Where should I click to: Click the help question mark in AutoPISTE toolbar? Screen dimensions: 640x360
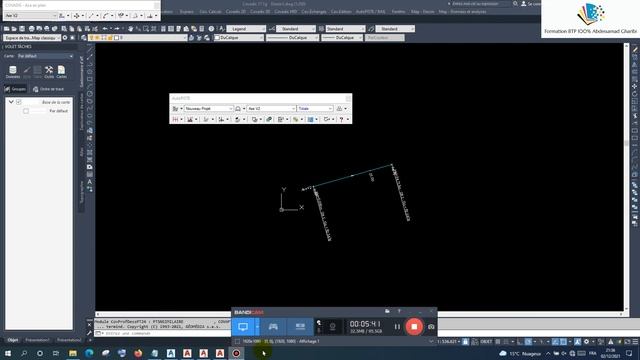(341, 120)
